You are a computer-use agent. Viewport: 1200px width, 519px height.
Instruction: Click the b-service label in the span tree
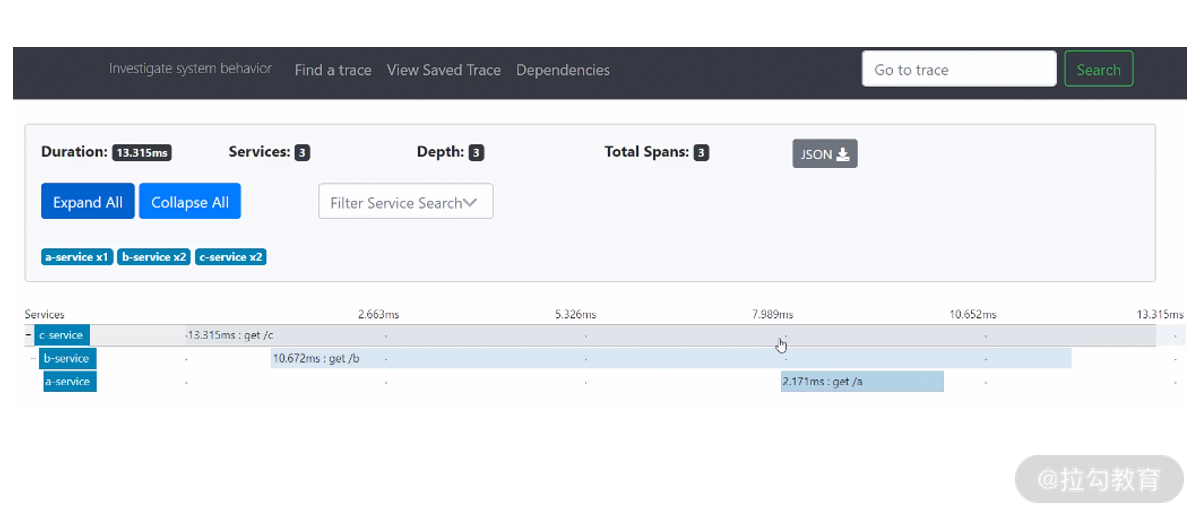tap(67, 358)
